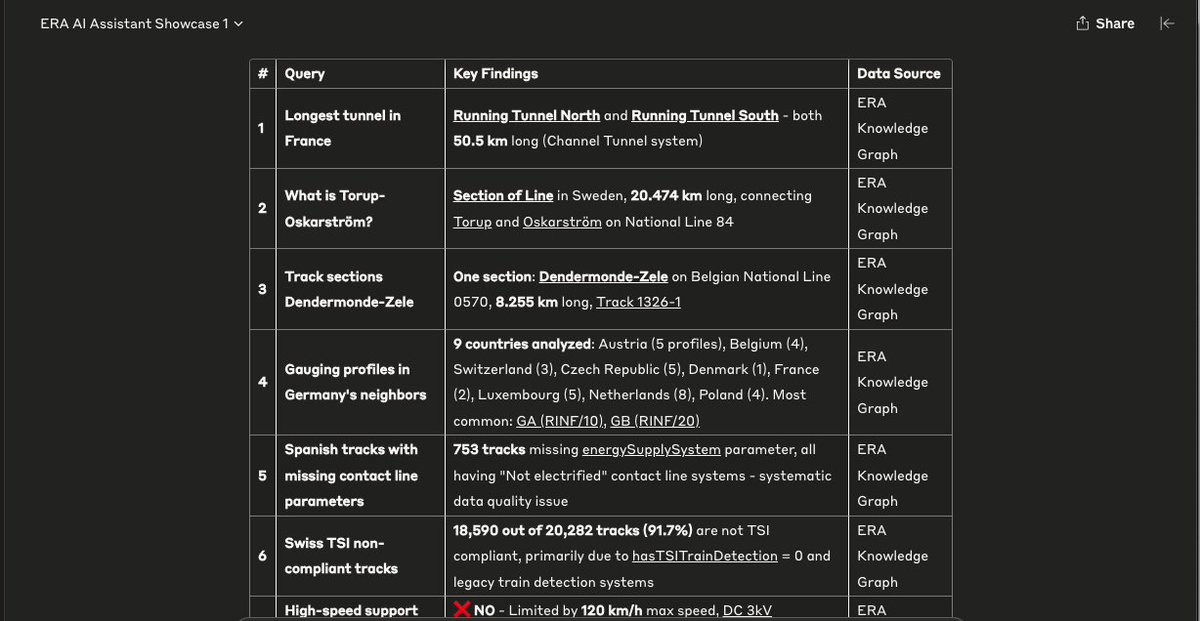Click the red X NO icon
1200x621 pixels.
pyautogui.click(x=462, y=610)
